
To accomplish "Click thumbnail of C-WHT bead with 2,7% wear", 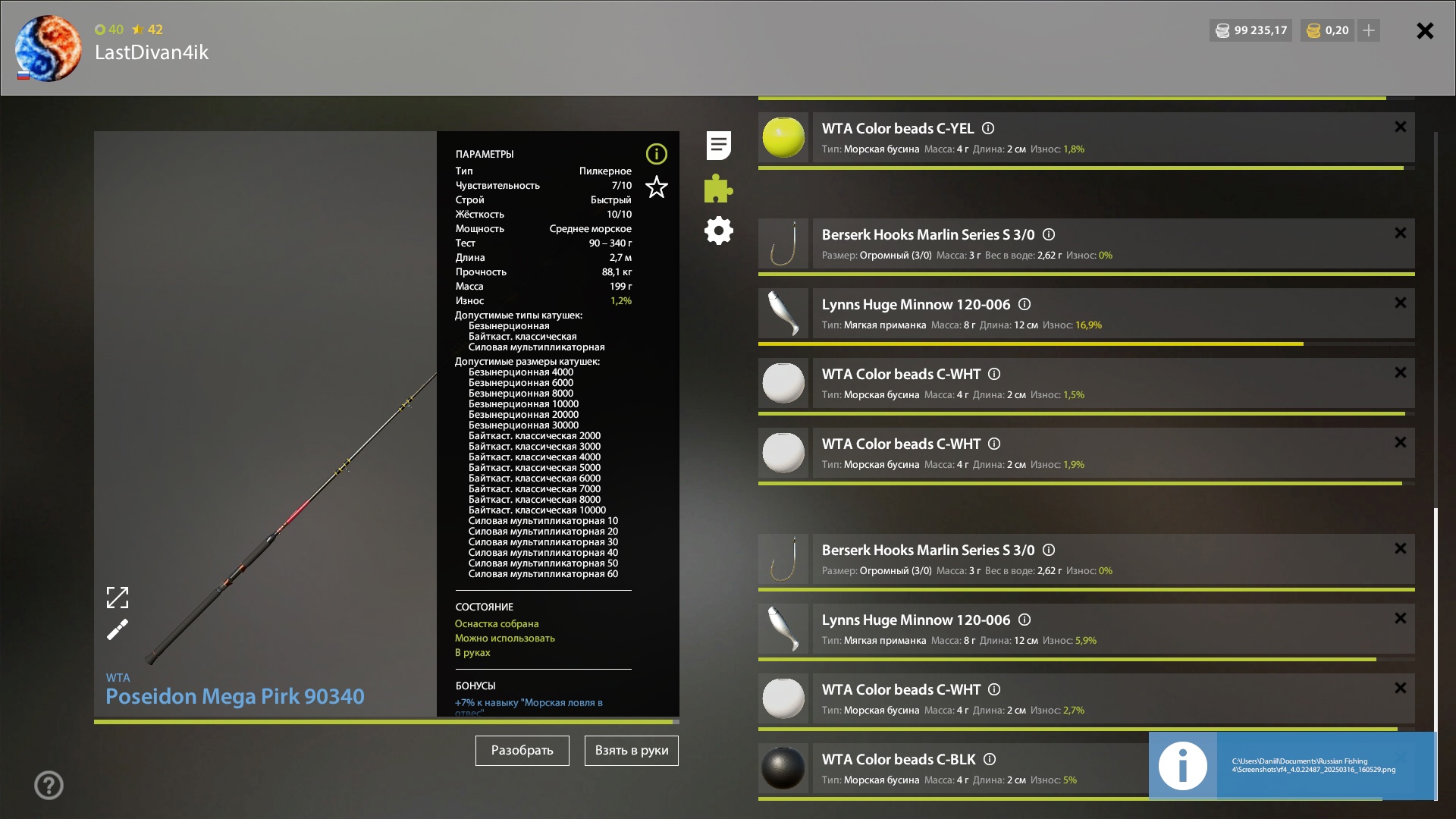I will tap(783, 698).
